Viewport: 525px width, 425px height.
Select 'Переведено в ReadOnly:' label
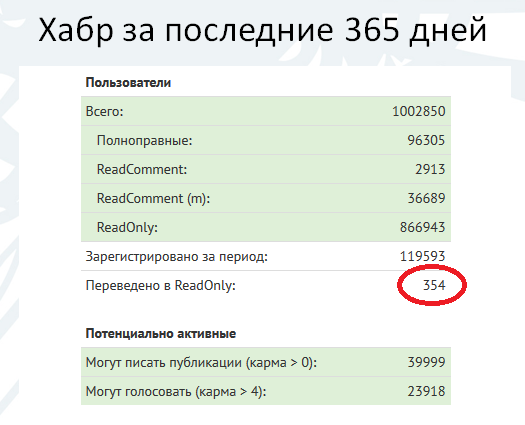click(x=161, y=286)
